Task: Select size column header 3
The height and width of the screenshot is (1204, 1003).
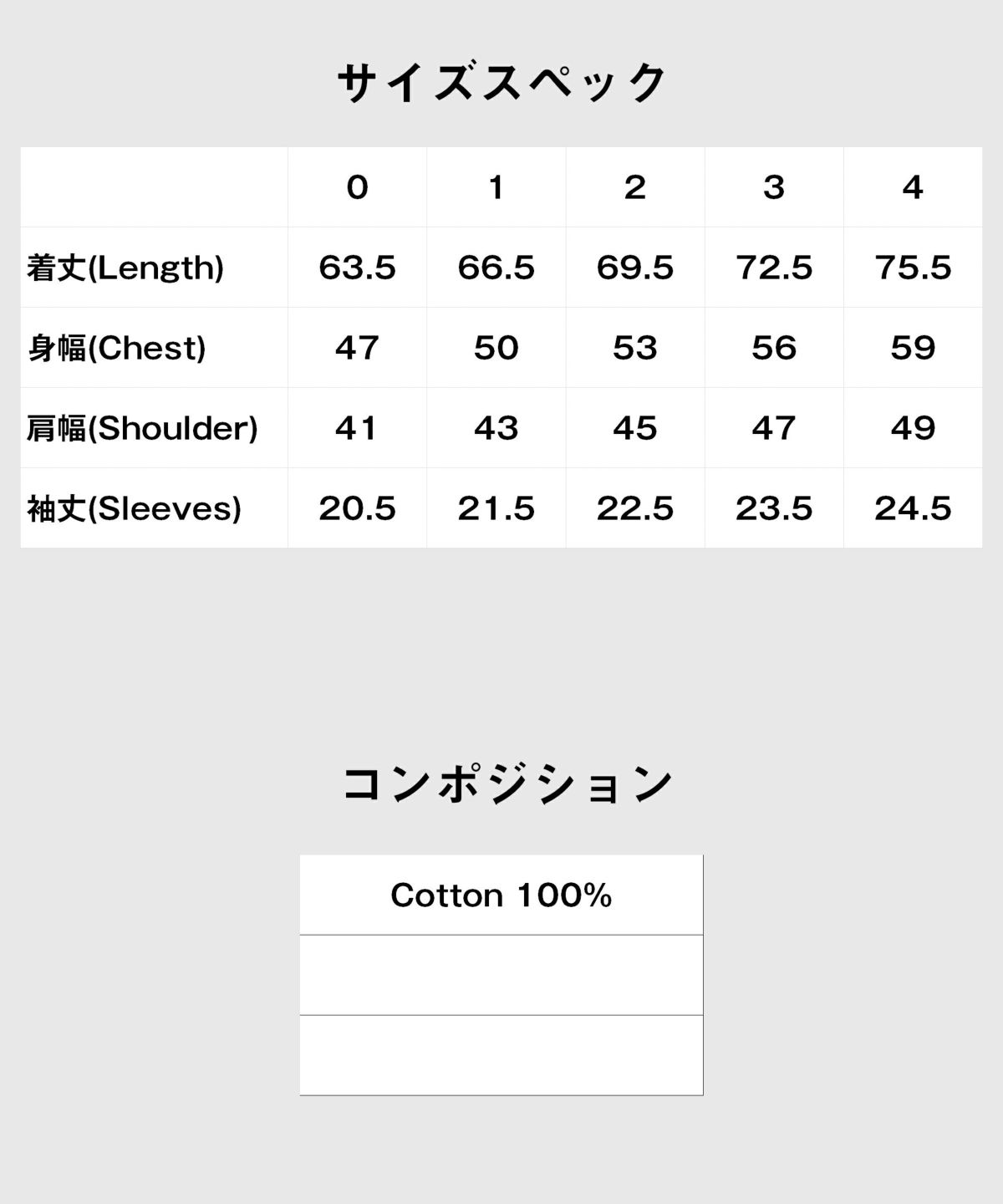Action: coord(774,187)
